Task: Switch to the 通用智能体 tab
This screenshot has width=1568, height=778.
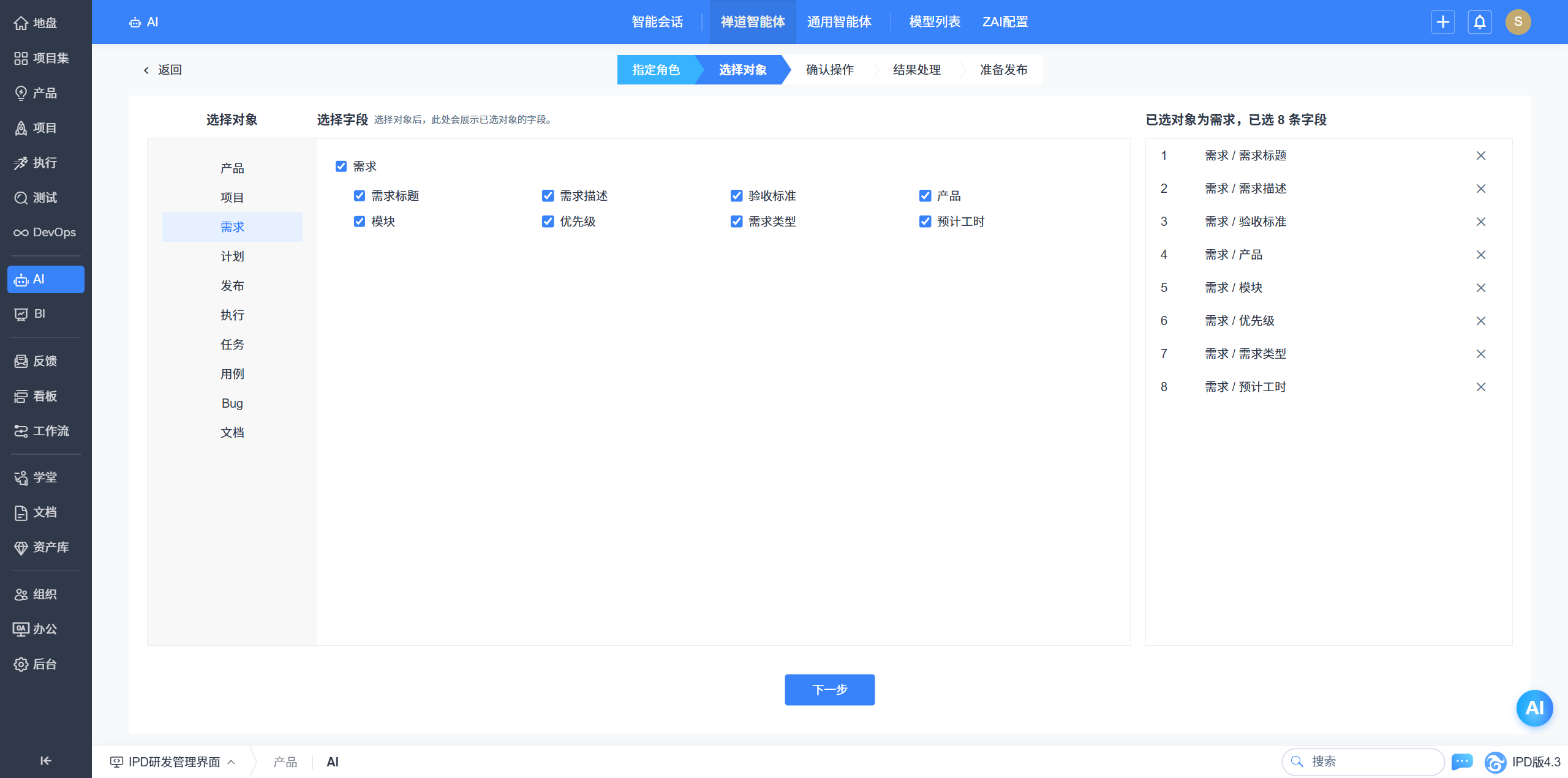Action: (839, 22)
